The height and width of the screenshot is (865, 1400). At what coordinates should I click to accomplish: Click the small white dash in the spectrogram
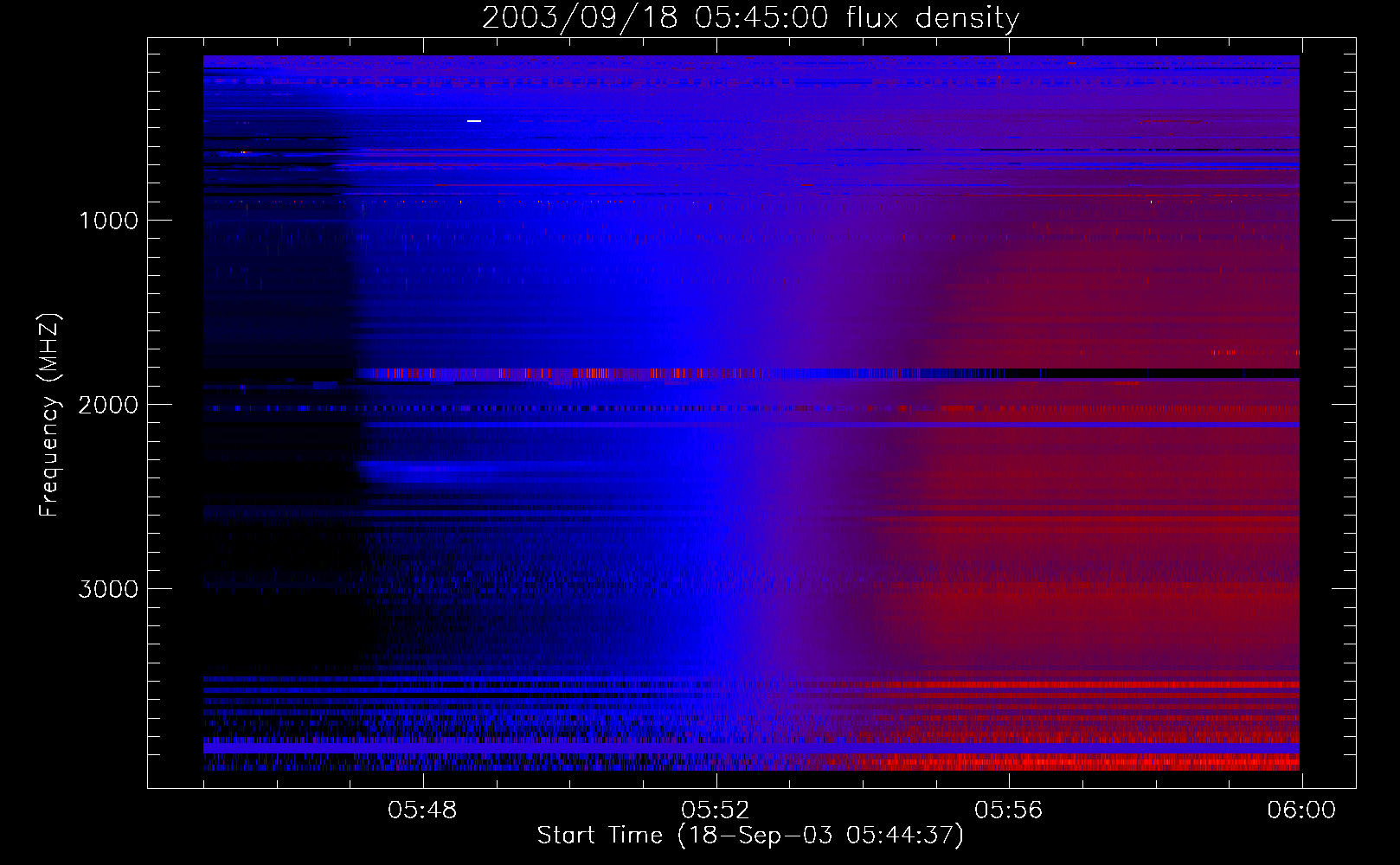point(473,121)
